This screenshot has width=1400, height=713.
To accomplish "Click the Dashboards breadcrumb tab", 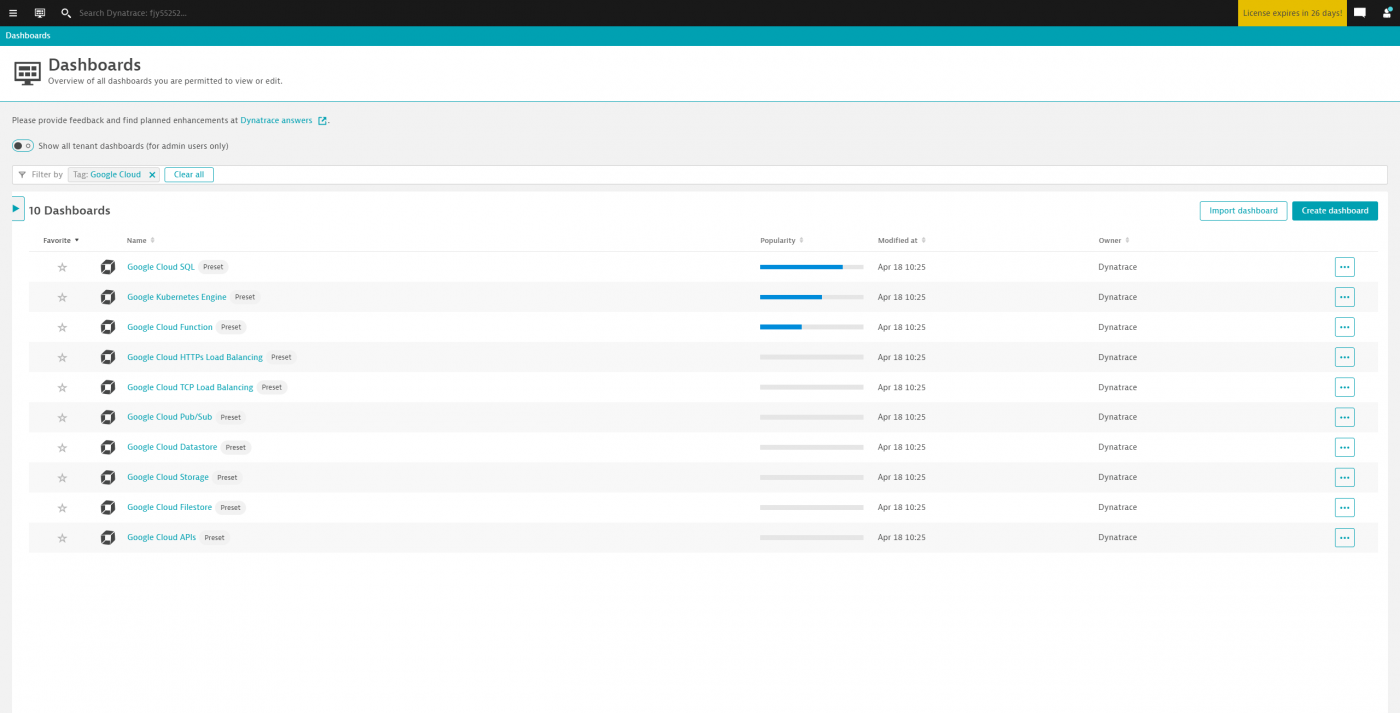I will [28, 35].
